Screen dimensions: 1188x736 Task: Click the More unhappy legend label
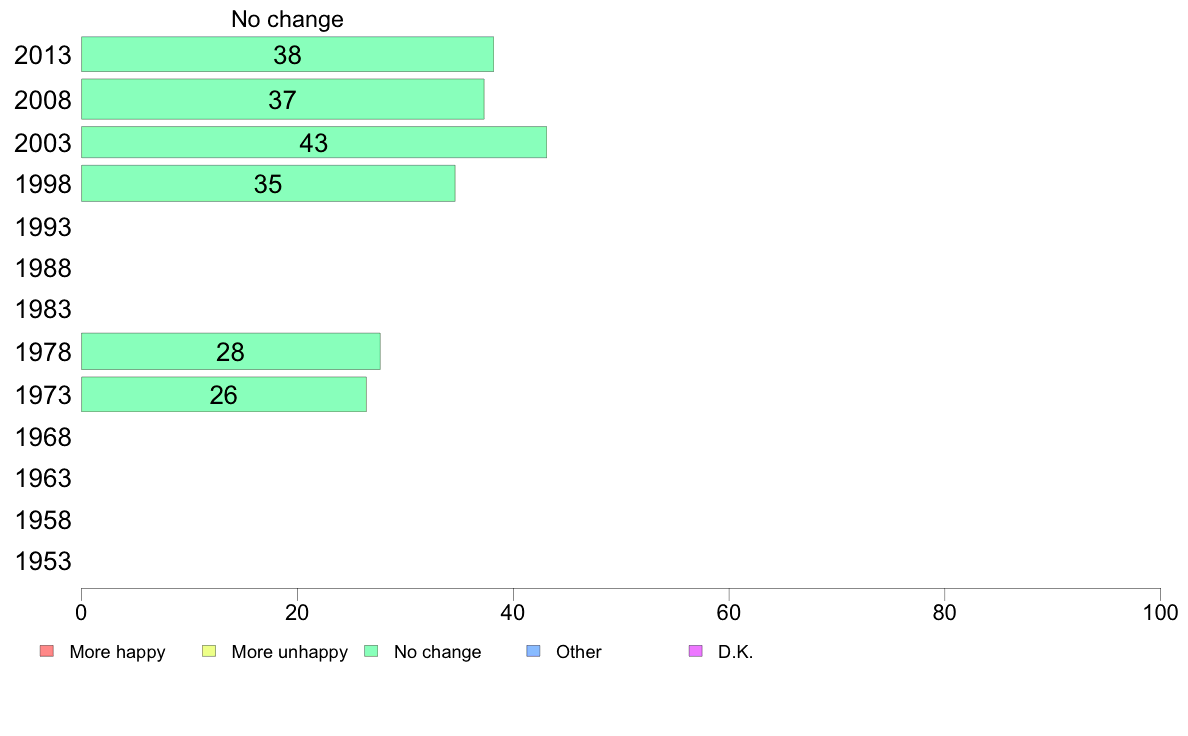pyautogui.click(x=289, y=652)
